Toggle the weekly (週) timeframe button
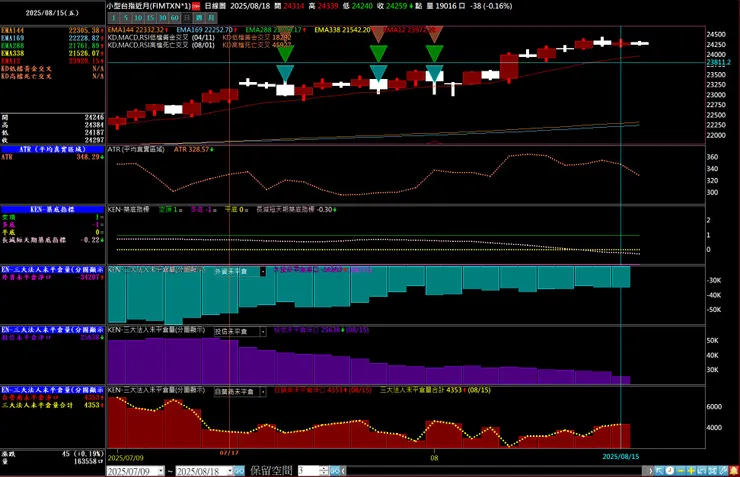Image resolution: width=740 pixels, height=477 pixels. pos(199,18)
